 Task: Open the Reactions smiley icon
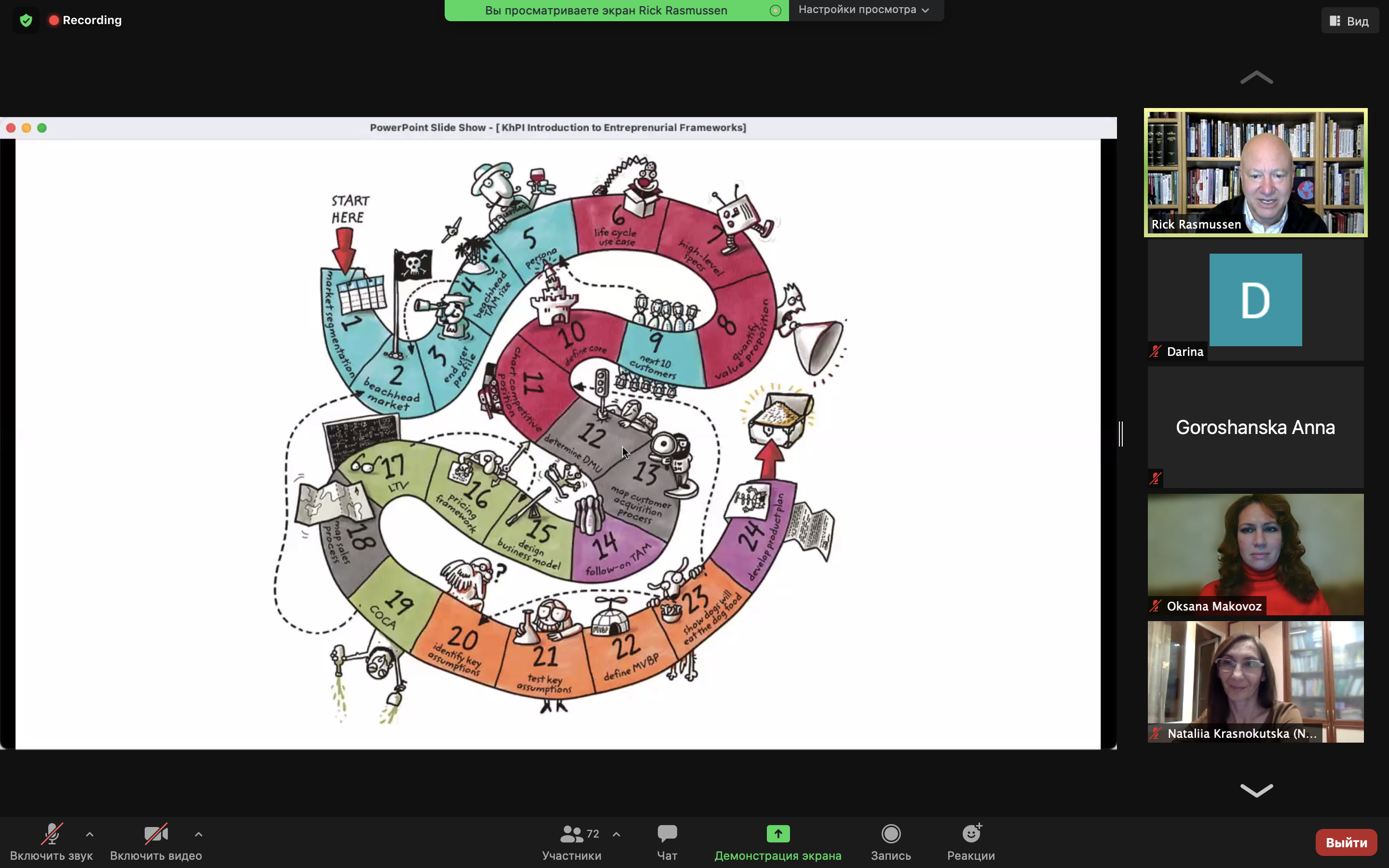tap(971, 834)
